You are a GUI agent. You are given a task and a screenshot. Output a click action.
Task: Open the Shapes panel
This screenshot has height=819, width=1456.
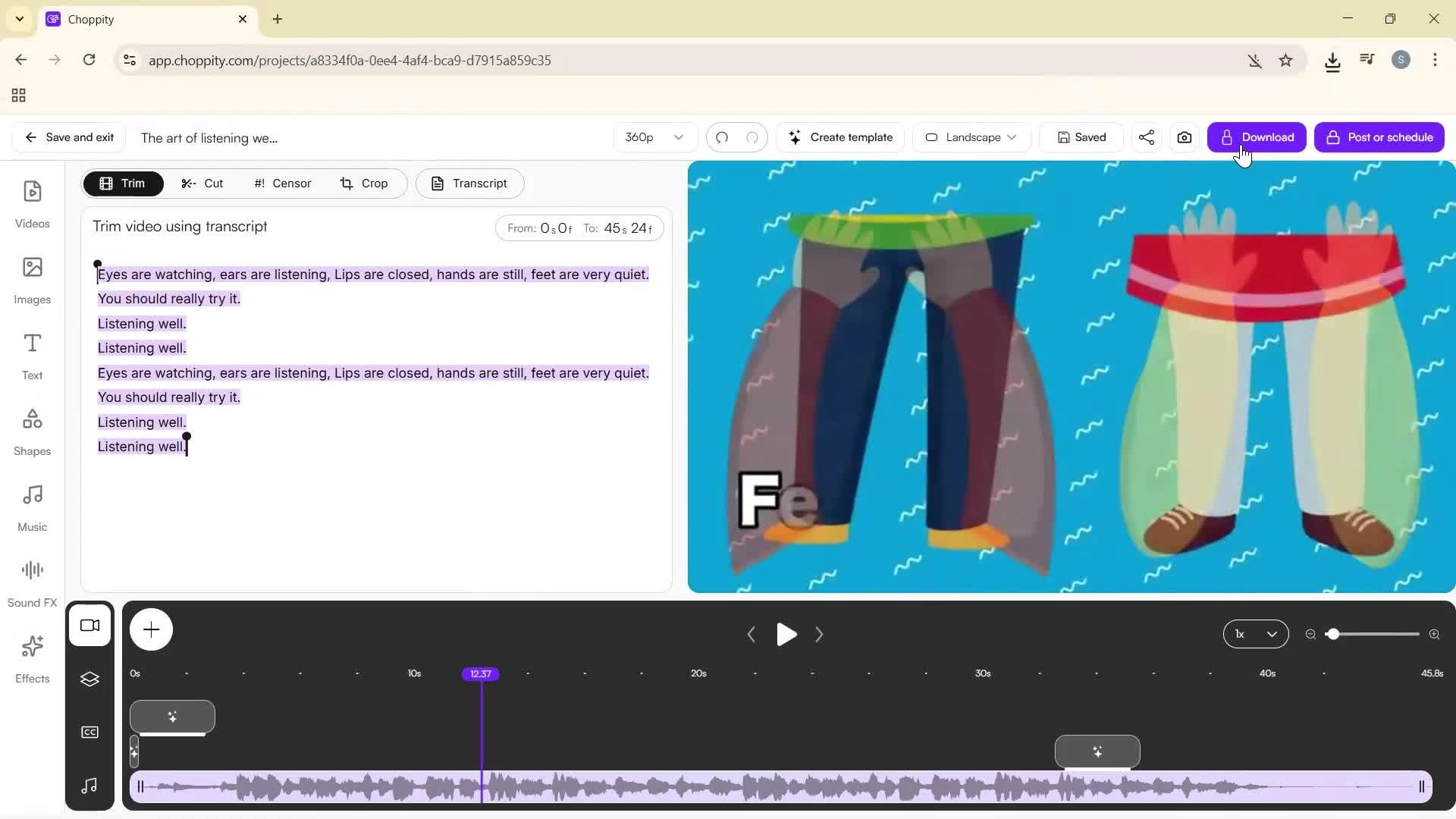pyautogui.click(x=32, y=431)
